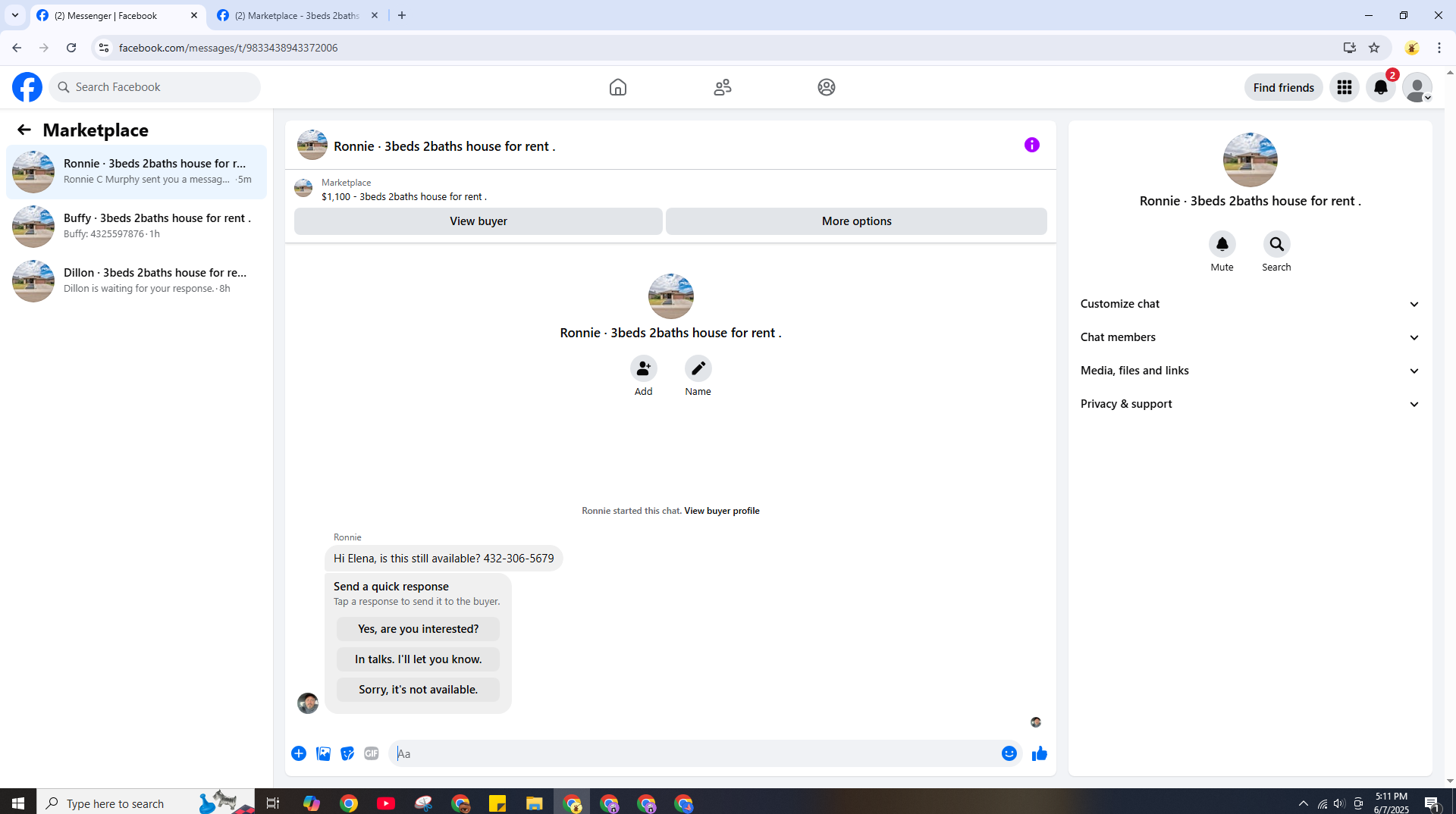Open the Groups icon in top navigation
1456x814 pixels.
(827, 87)
